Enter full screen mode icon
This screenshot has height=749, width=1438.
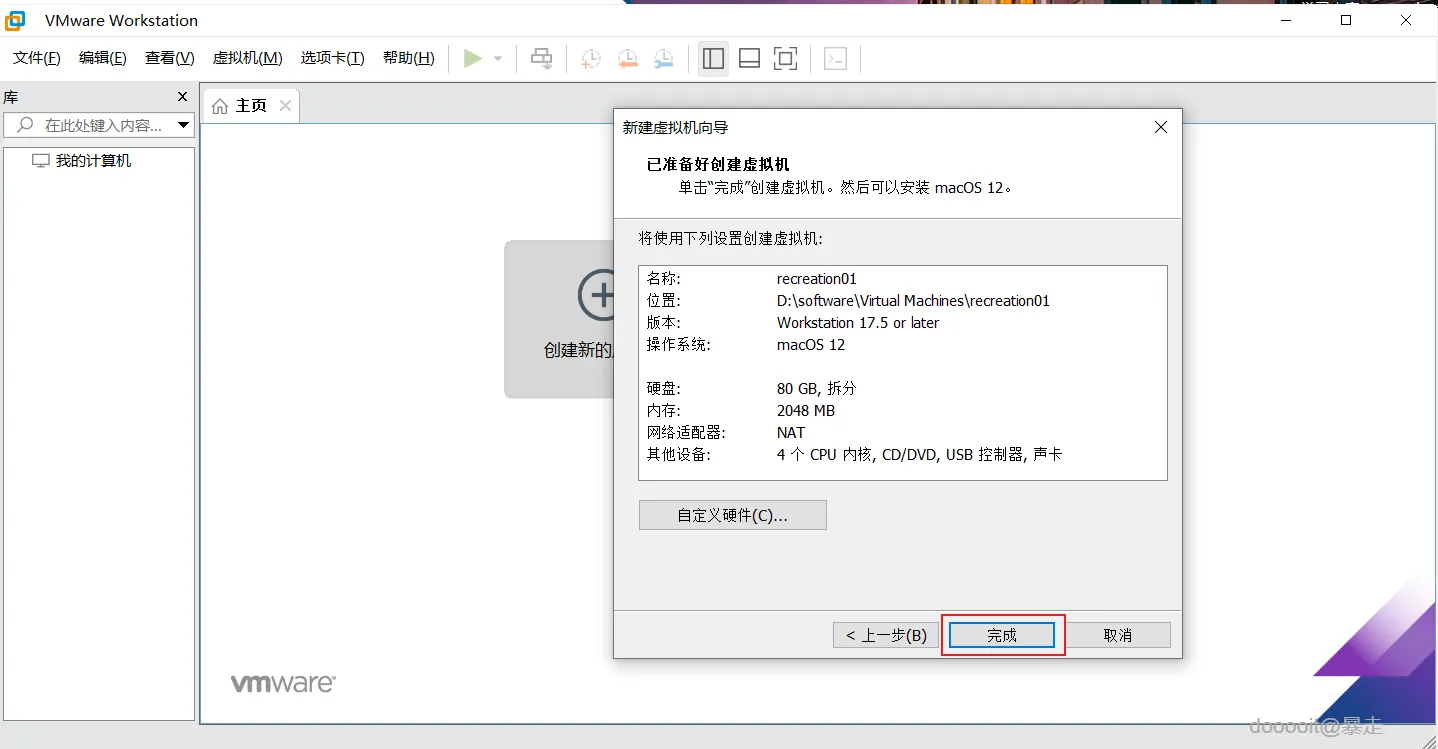[x=785, y=58]
